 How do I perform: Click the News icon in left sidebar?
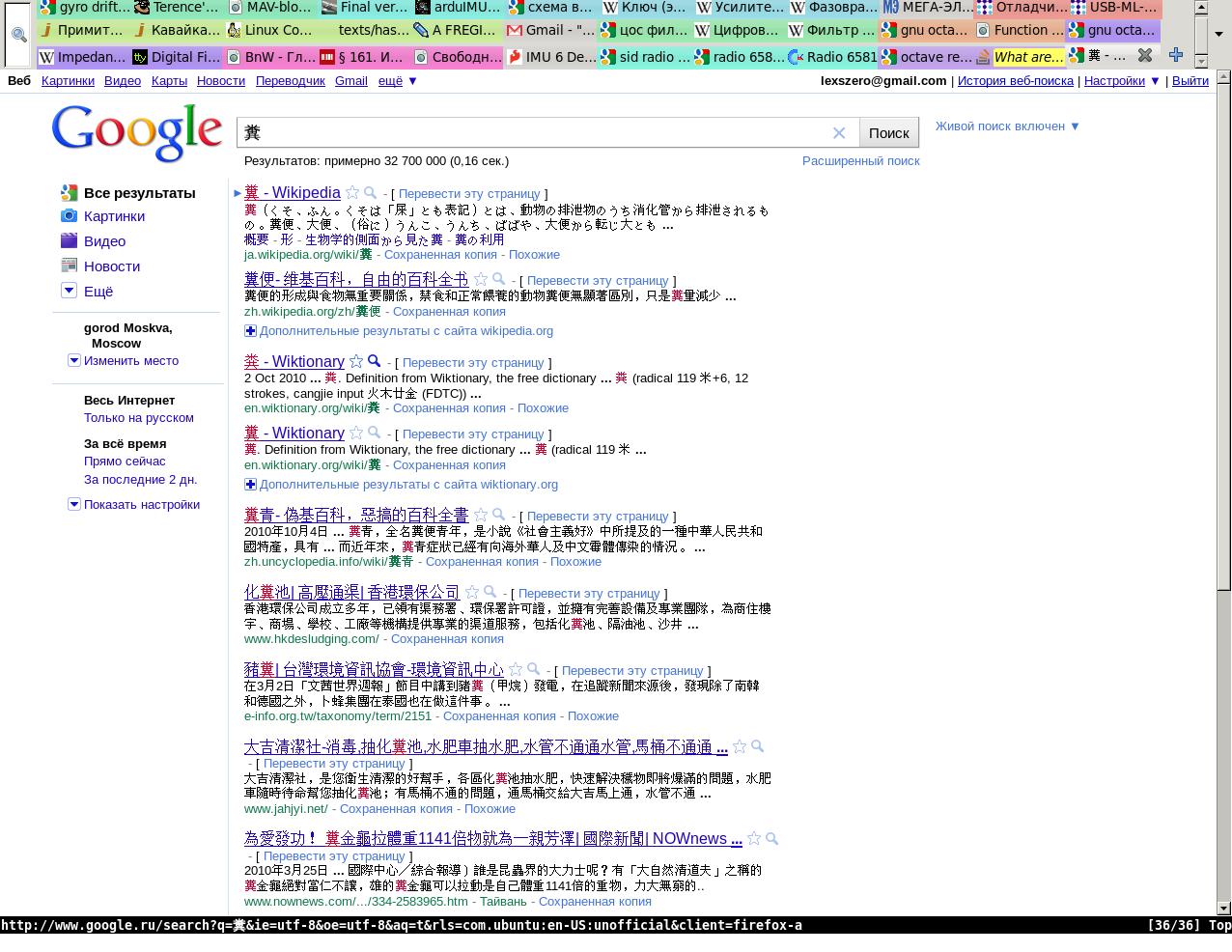[69, 266]
